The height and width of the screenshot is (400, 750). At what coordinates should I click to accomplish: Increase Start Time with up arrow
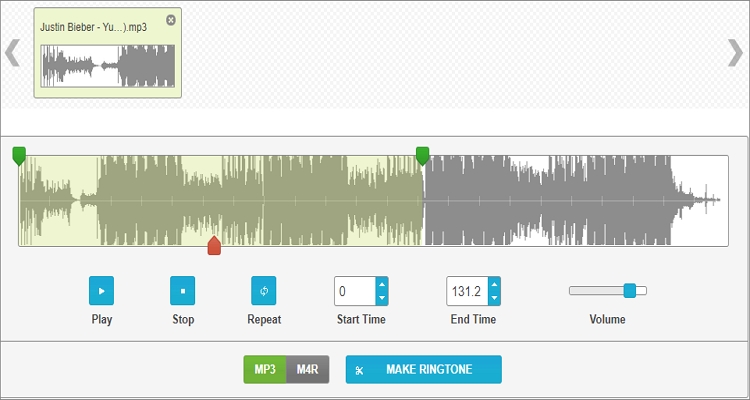(382, 284)
